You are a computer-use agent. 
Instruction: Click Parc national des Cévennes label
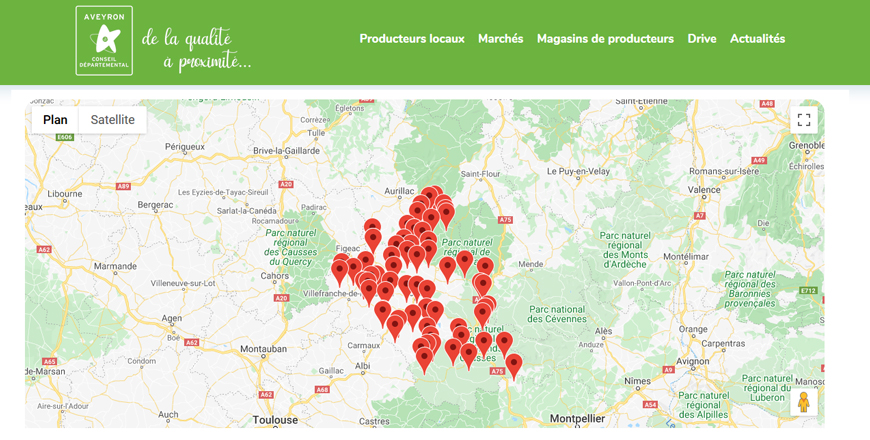(557, 314)
